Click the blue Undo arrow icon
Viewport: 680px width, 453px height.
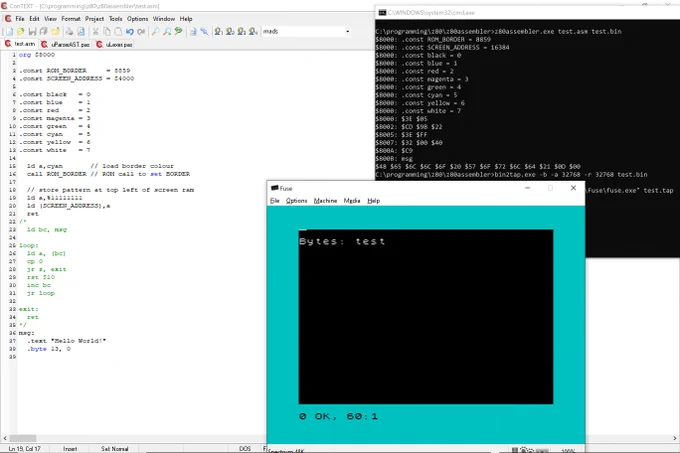pos(130,32)
